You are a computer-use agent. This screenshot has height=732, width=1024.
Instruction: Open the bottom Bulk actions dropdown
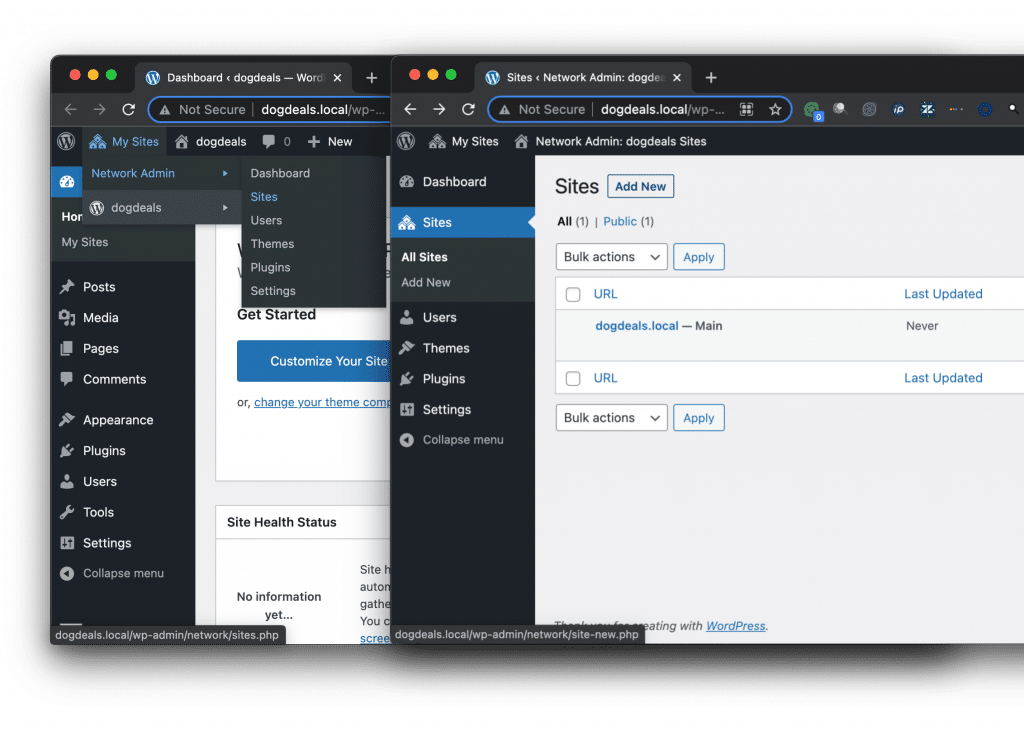point(611,418)
